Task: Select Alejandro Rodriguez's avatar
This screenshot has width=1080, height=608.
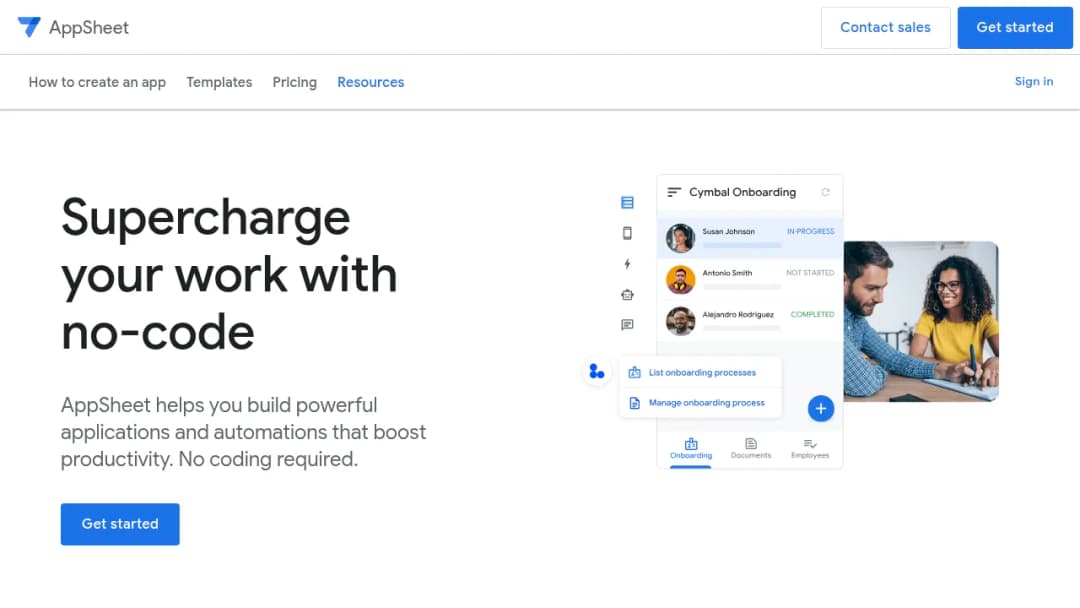Action: [680, 321]
